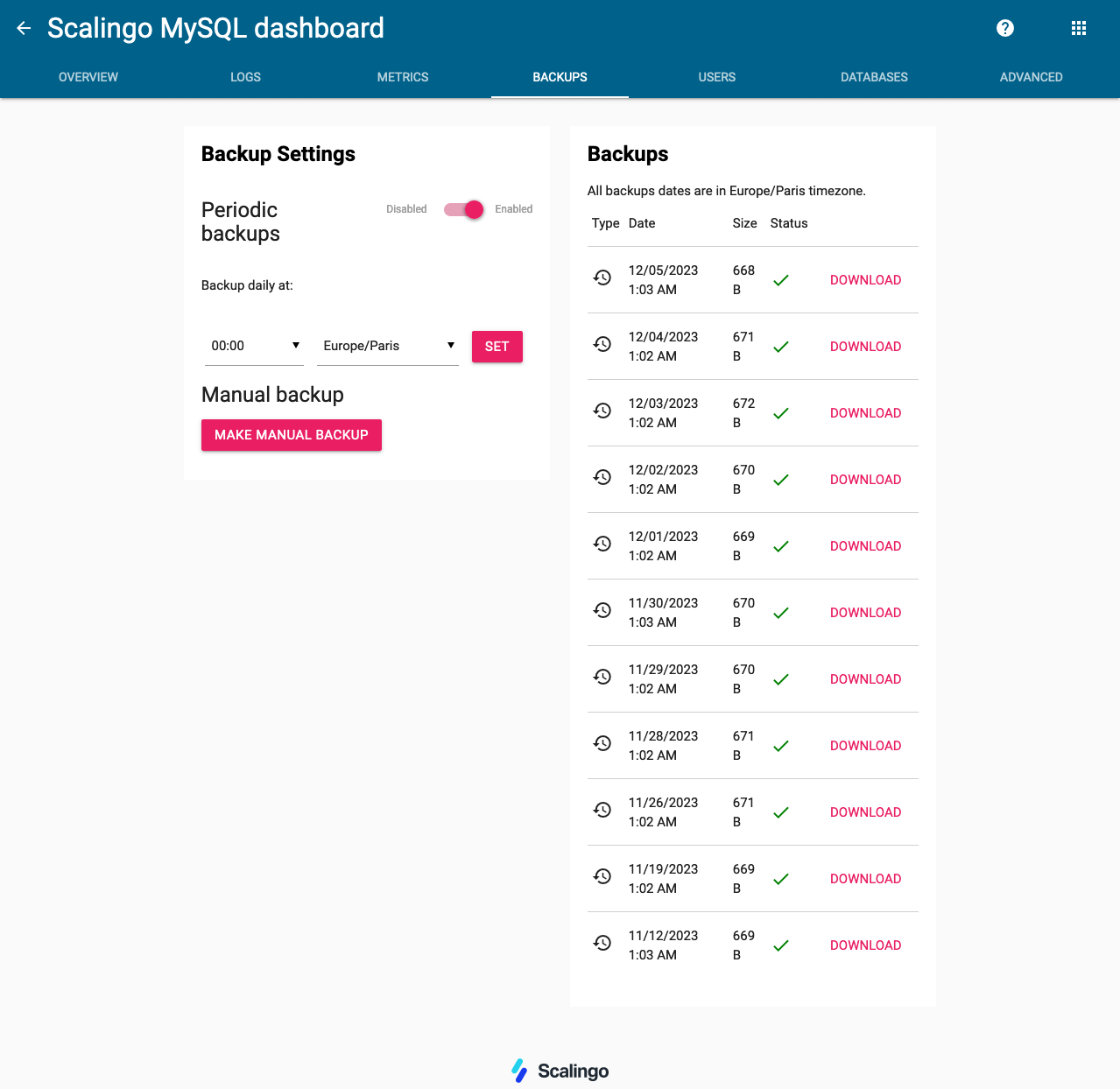Click the history icon for 12/04/2023 backup
The image size is (1120, 1089).
point(602,344)
